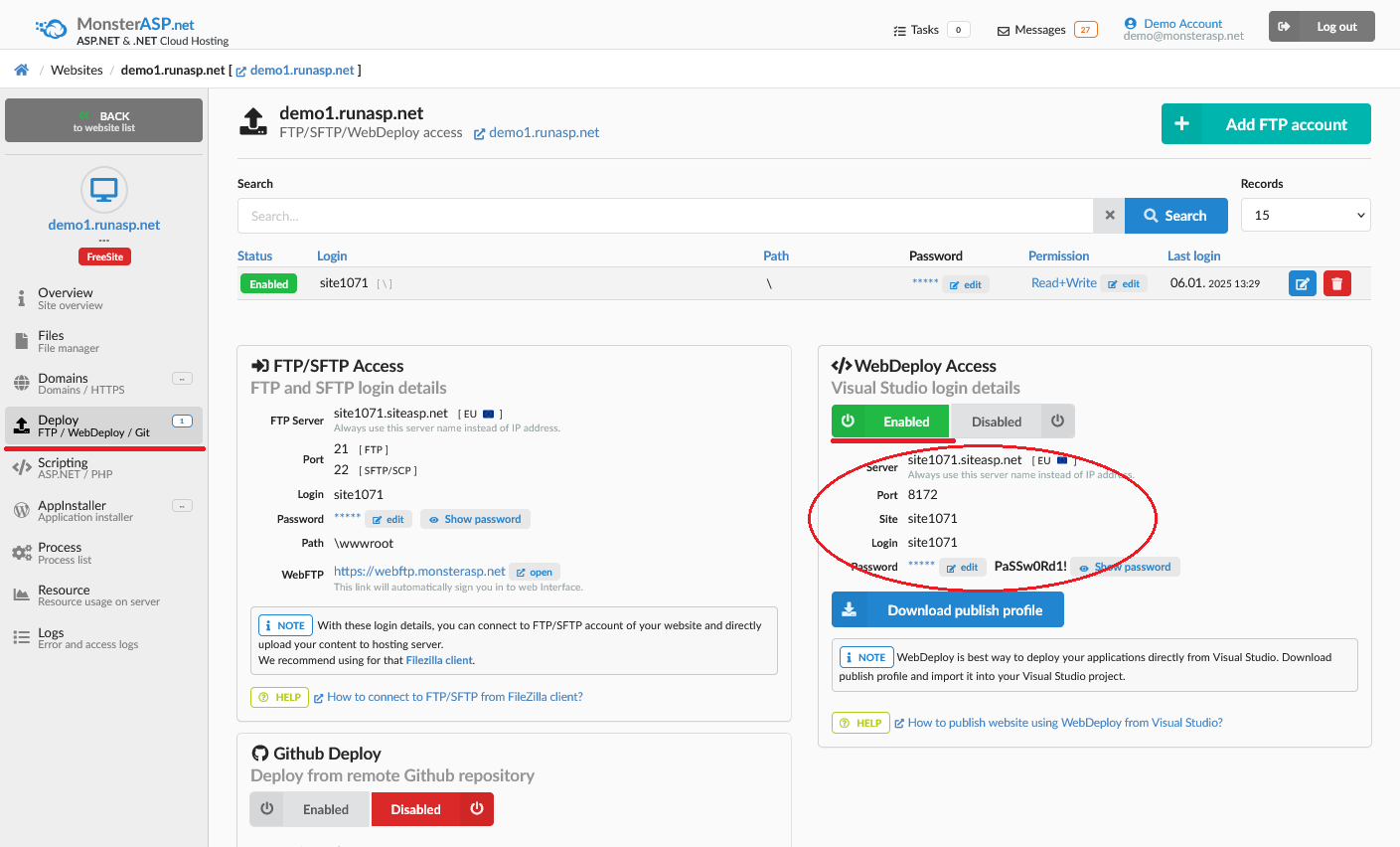Viewport: 1400px width, 847px height.
Task: Clear the search field with the X
Action: [1109, 216]
